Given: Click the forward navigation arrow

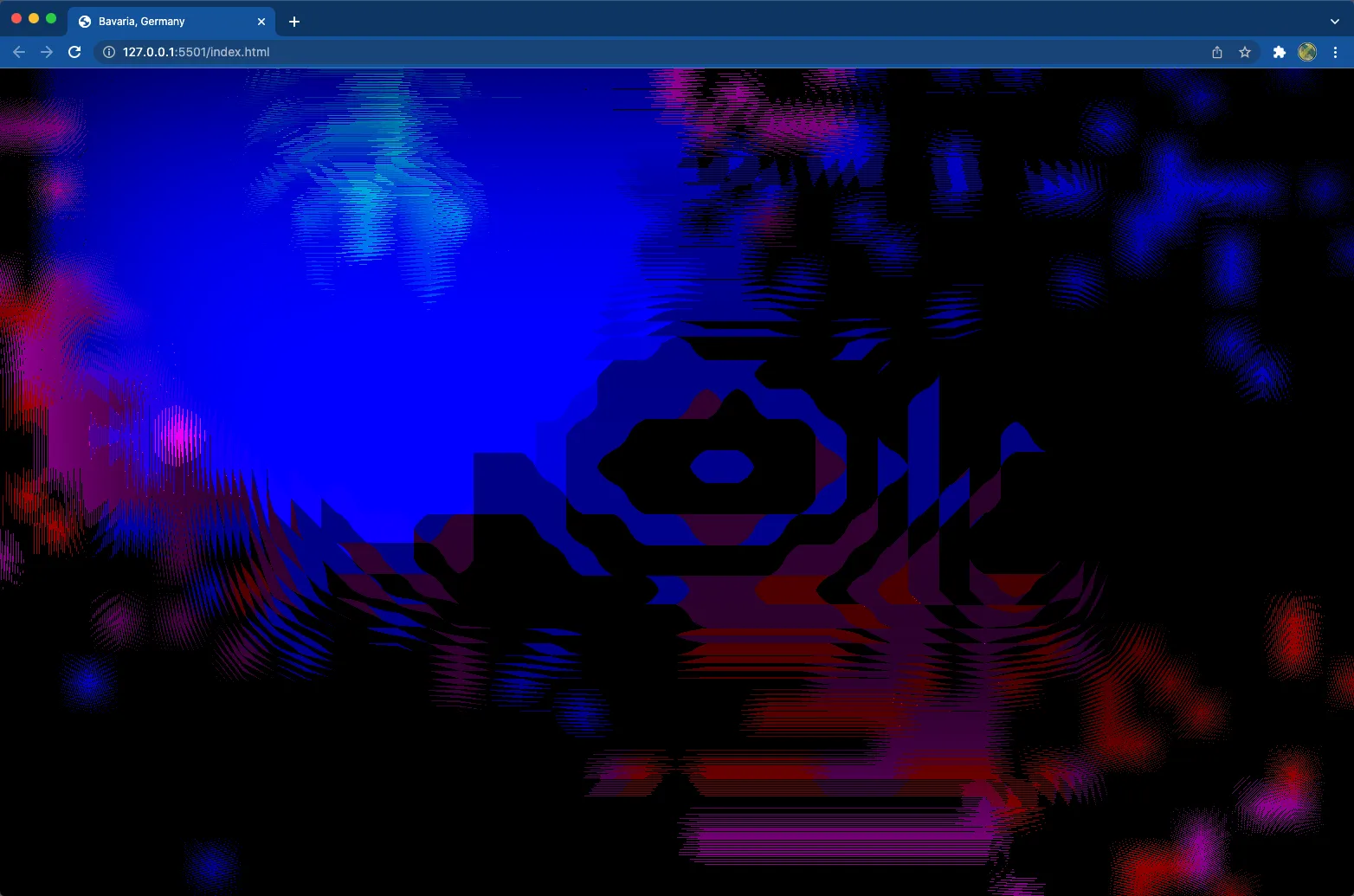Looking at the screenshot, I should pyautogui.click(x=47, y=52).
